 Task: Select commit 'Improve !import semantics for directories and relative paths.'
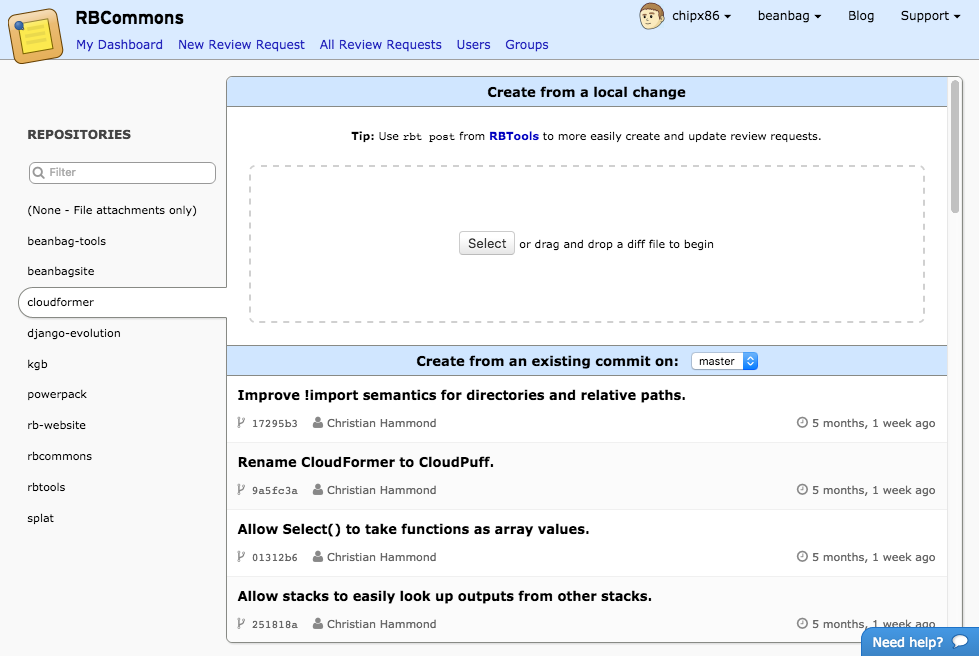pyautogui.click(x=587, y=409)
